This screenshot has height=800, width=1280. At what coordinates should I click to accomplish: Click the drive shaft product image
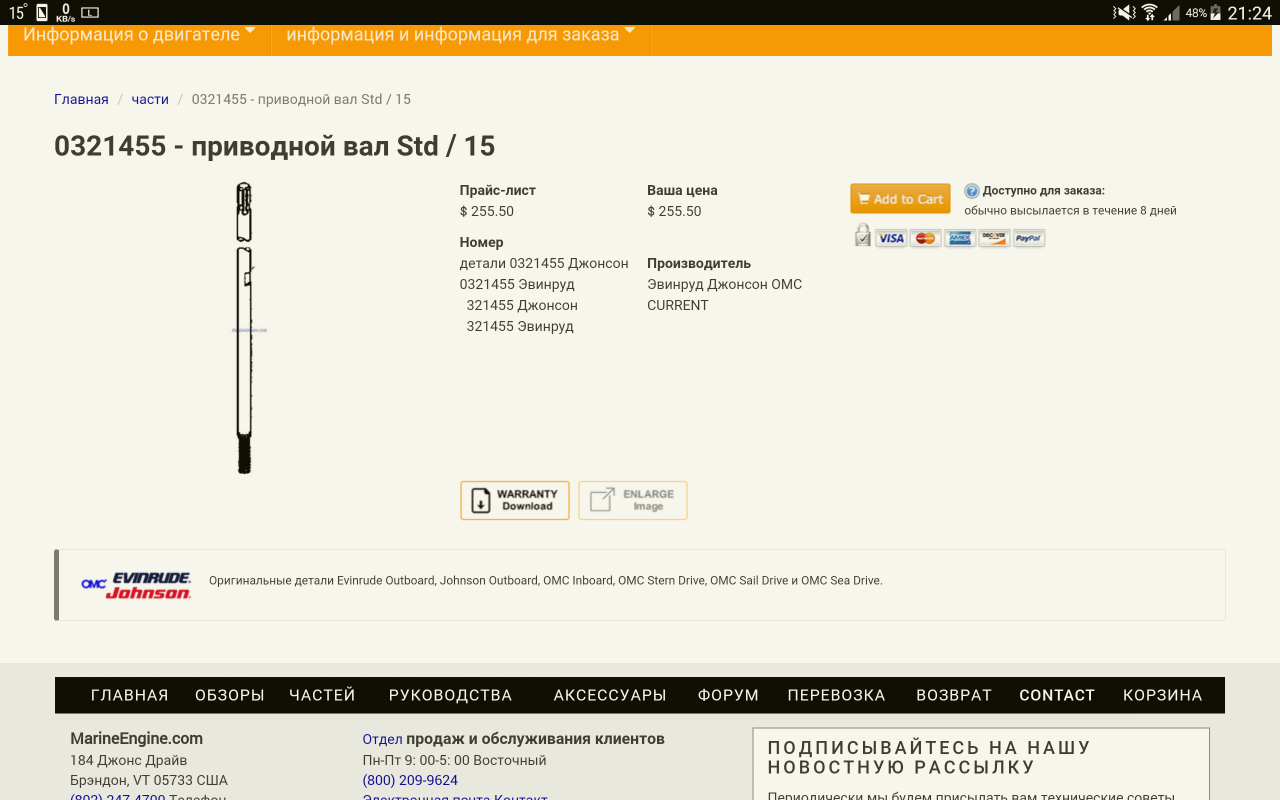[244, 328]
